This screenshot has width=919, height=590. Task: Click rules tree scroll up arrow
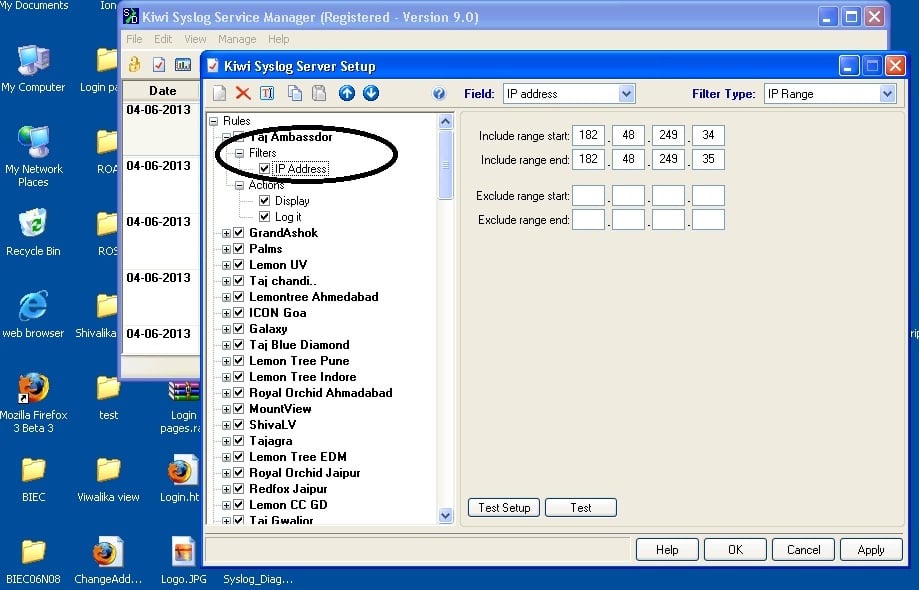pos(445,121)
